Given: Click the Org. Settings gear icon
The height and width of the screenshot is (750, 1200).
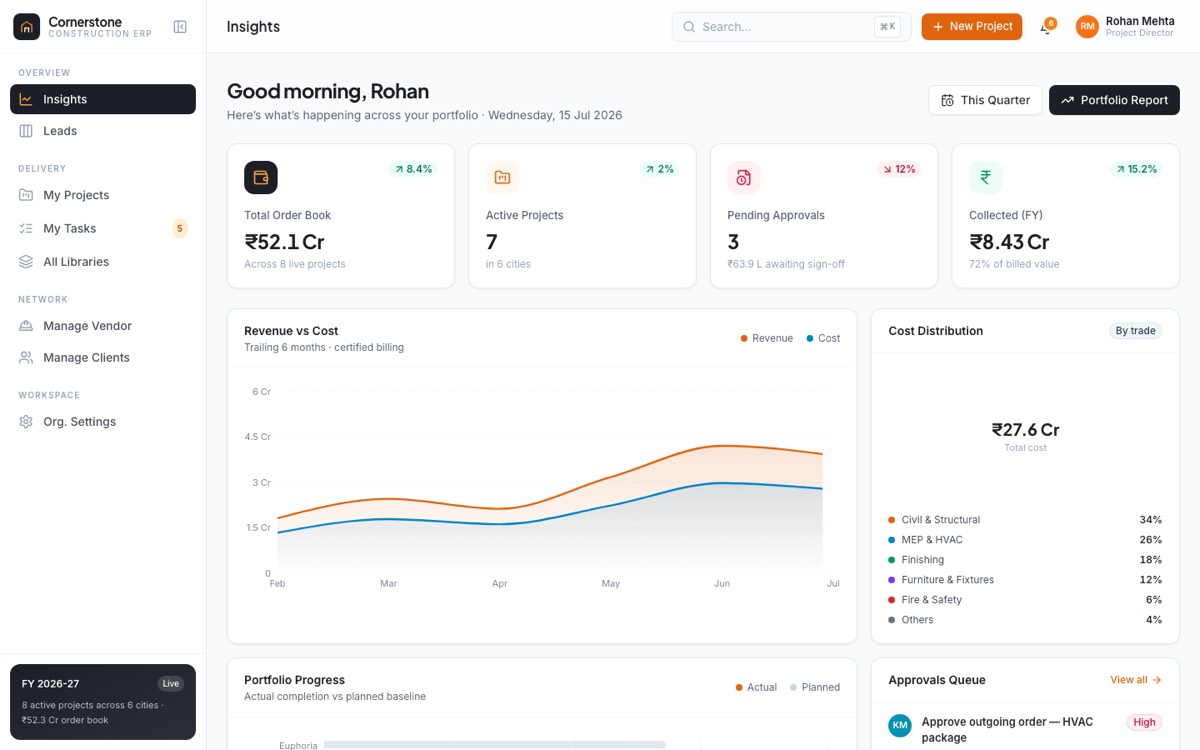Looking at the screenshot, I should (26, 422).
